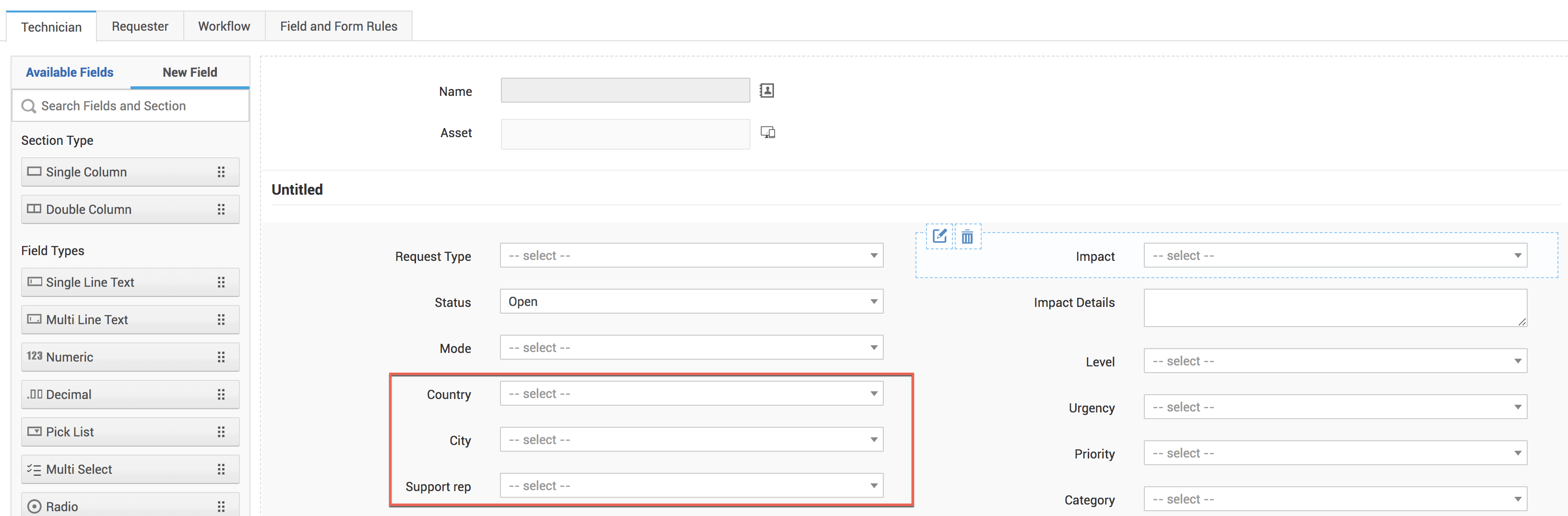Image resolution: width=1568 pixels, height=516 pixels.
Task: Open the Field and Form Rules tab
Action: (x=338, y=26)
